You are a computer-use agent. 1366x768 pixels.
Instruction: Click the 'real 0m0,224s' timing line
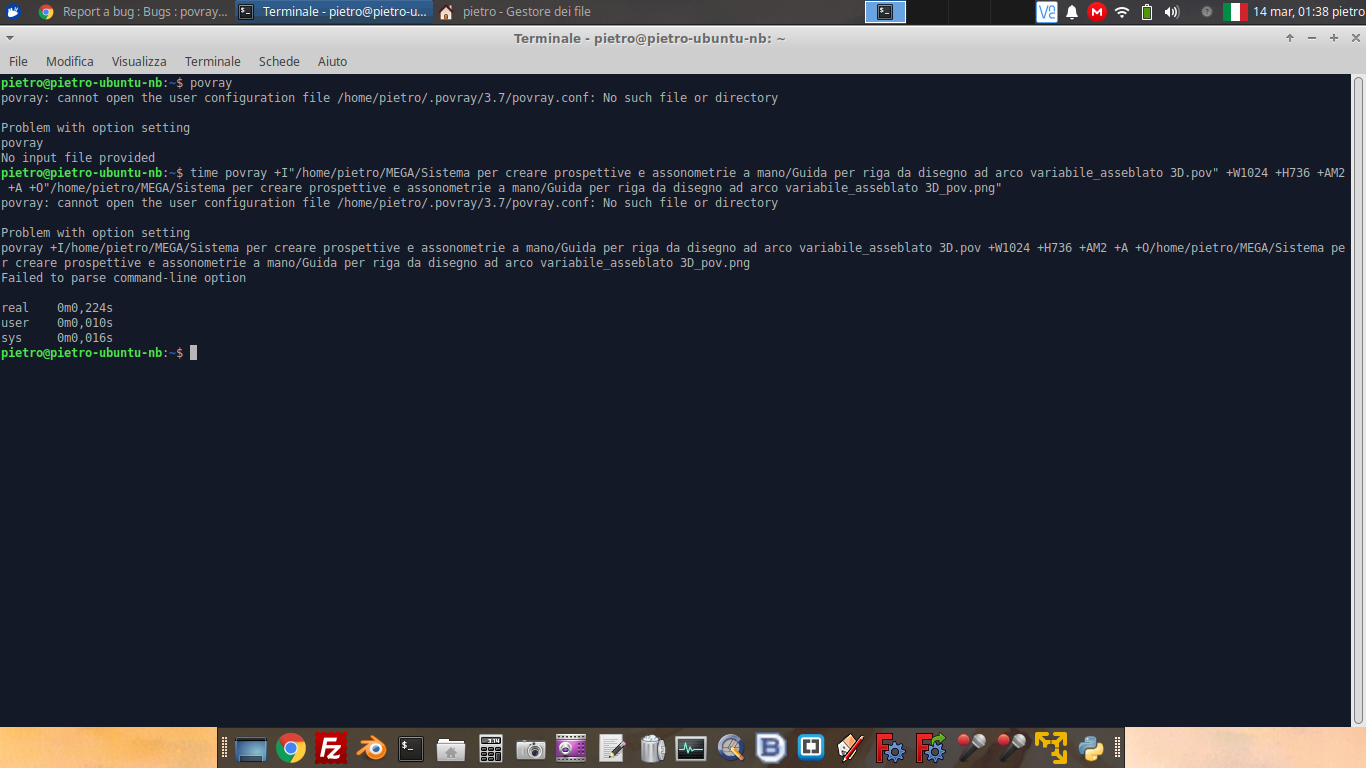click(57, 308)
